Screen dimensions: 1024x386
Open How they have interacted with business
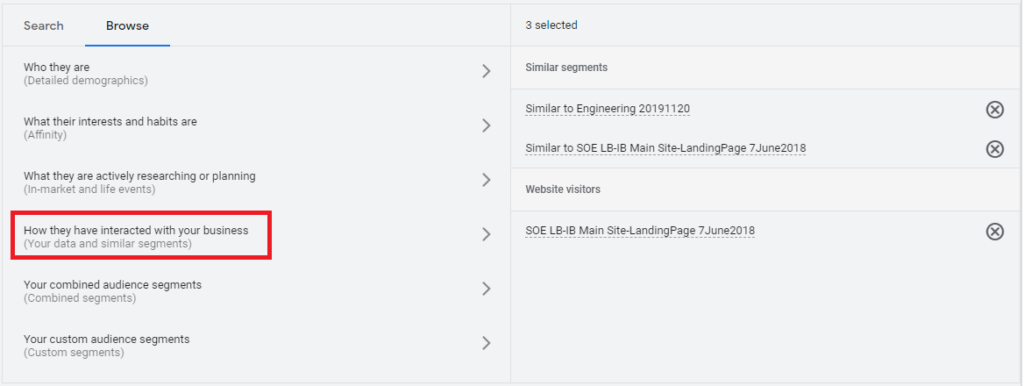point(256,236)
